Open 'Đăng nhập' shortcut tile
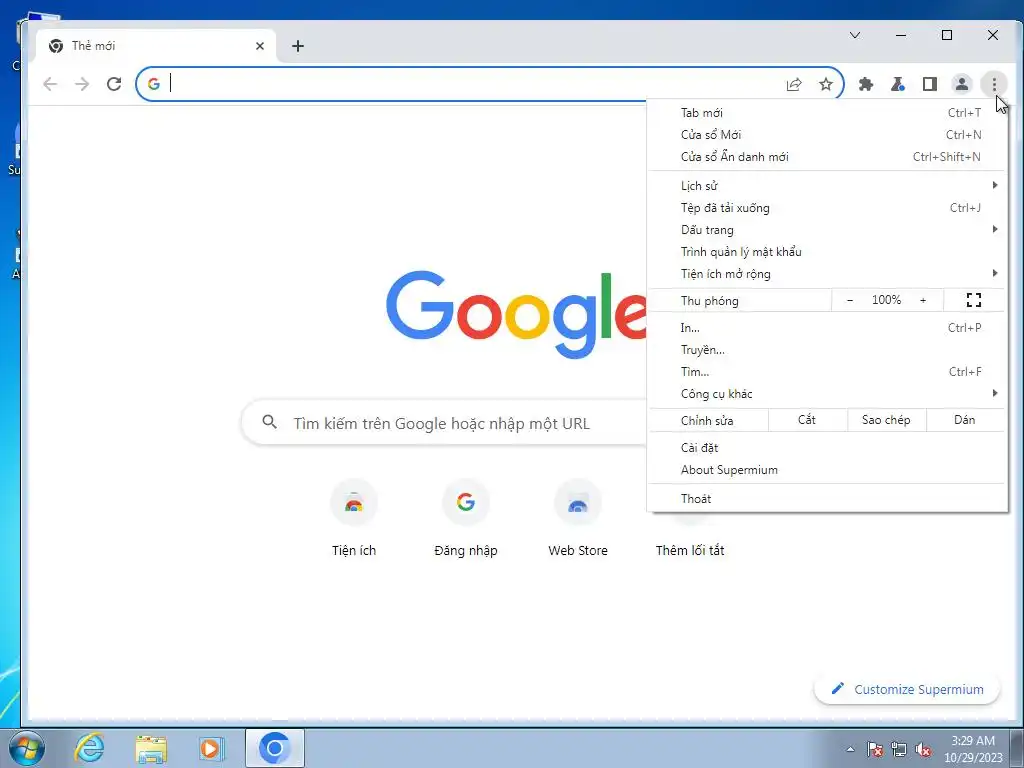Viewport: 1024px width, 768px height. [466, 518]
